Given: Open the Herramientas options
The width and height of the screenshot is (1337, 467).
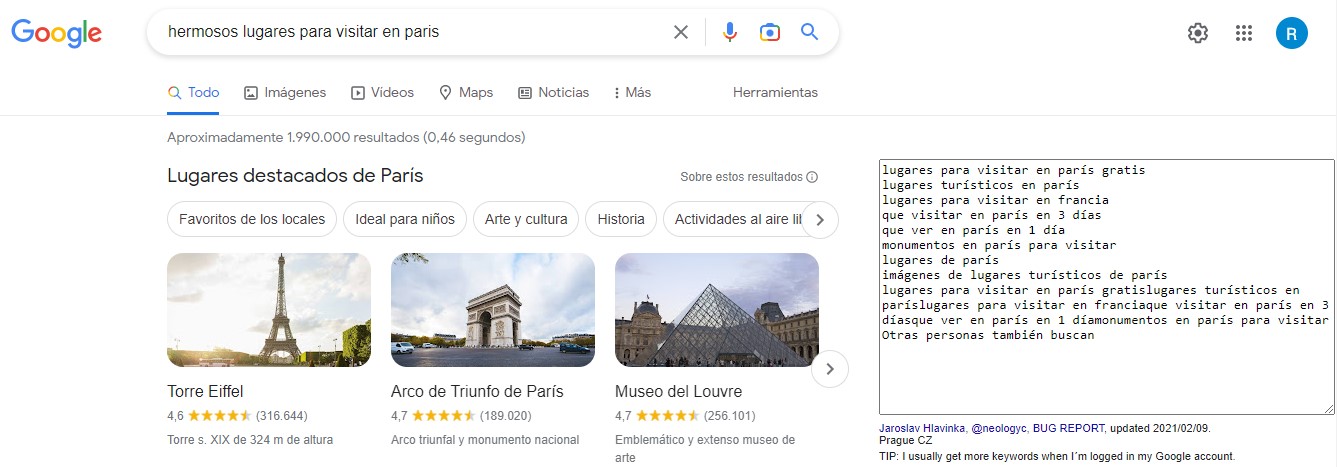Looking at the screenshot, I should pyautogui.click(x=775, y=92).
